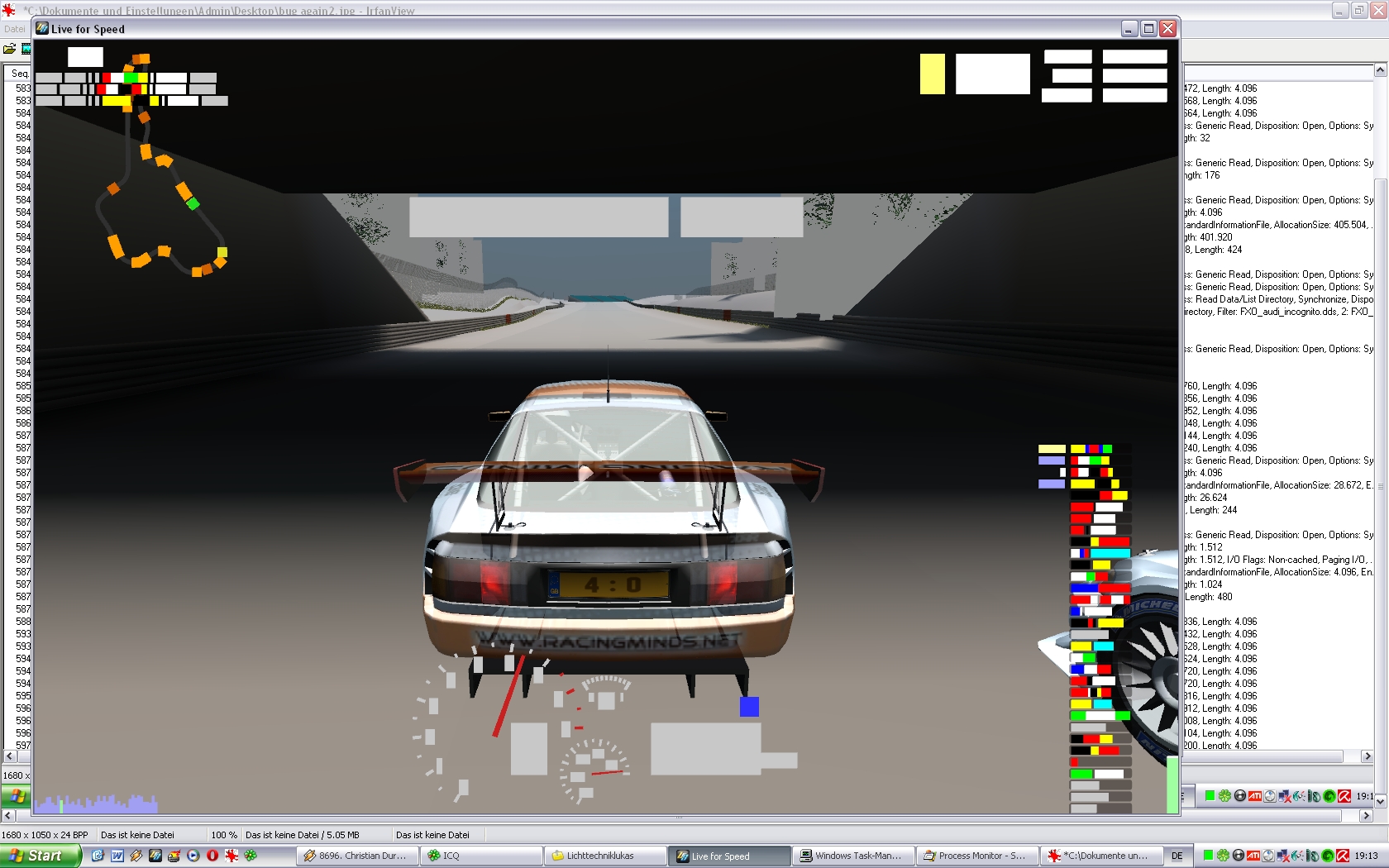
Task: Switch to the ICQ taskbar window
Action: click(x=481, y=856)
